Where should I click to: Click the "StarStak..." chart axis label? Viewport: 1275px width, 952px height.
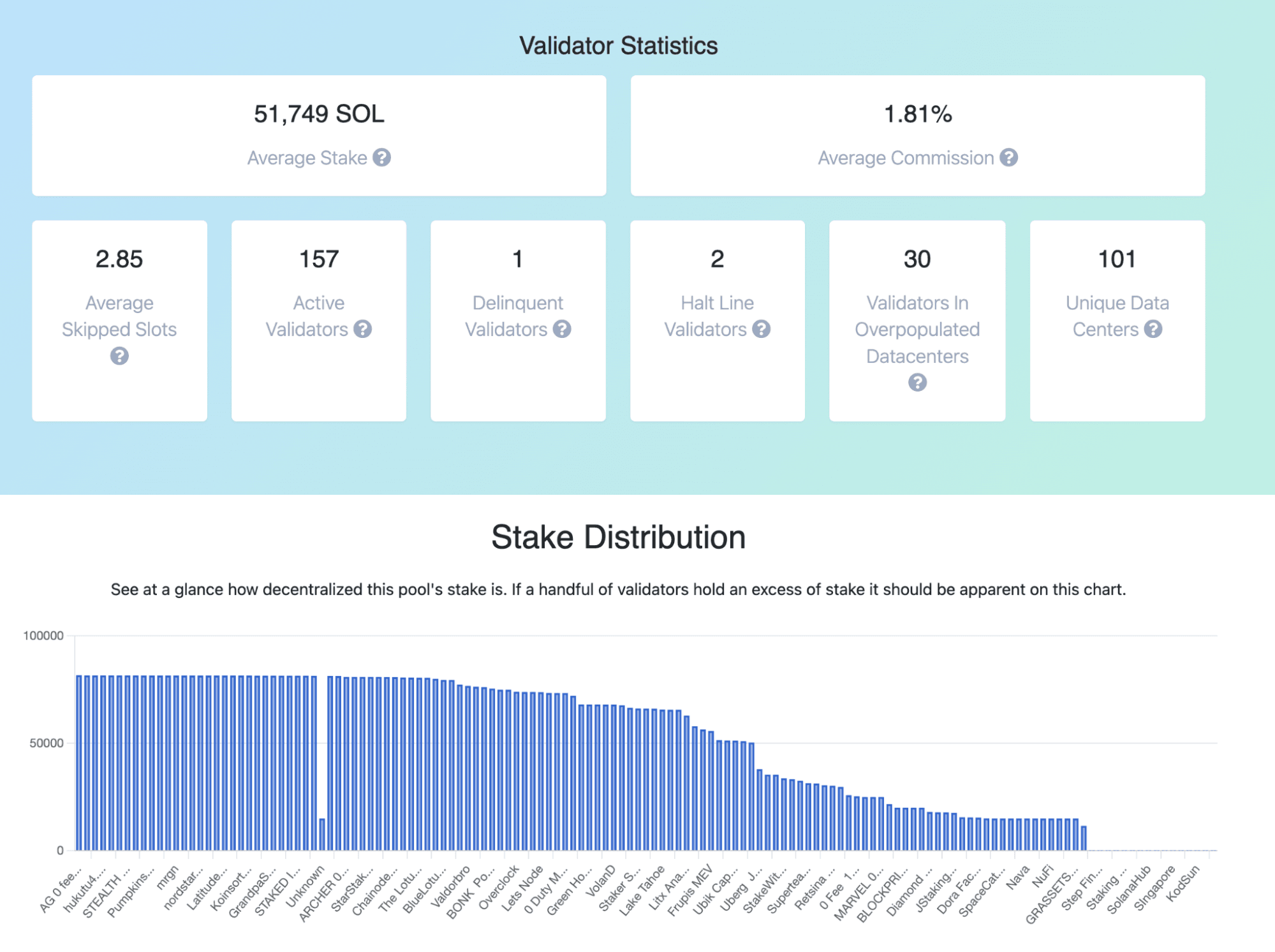353,889
